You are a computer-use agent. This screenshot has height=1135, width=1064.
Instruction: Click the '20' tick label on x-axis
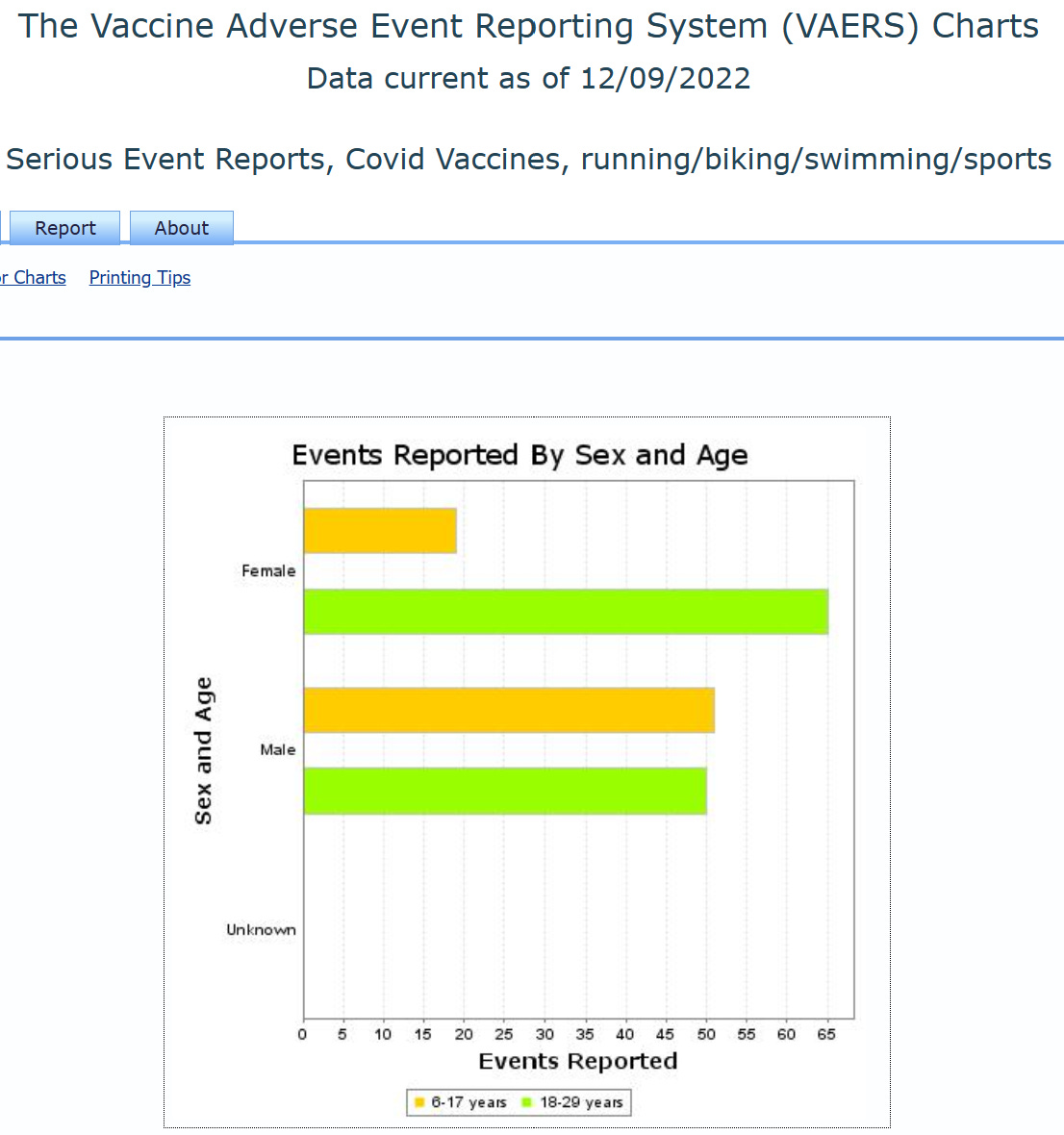[x=464, y=1034]
